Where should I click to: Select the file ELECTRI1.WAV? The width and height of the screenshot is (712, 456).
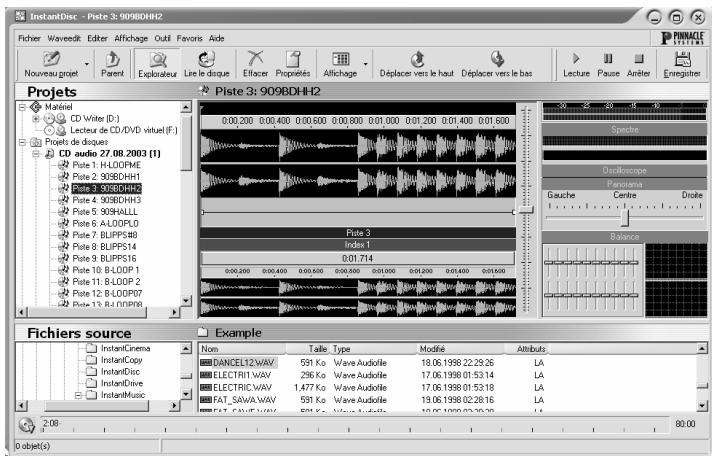pos(242,375)
